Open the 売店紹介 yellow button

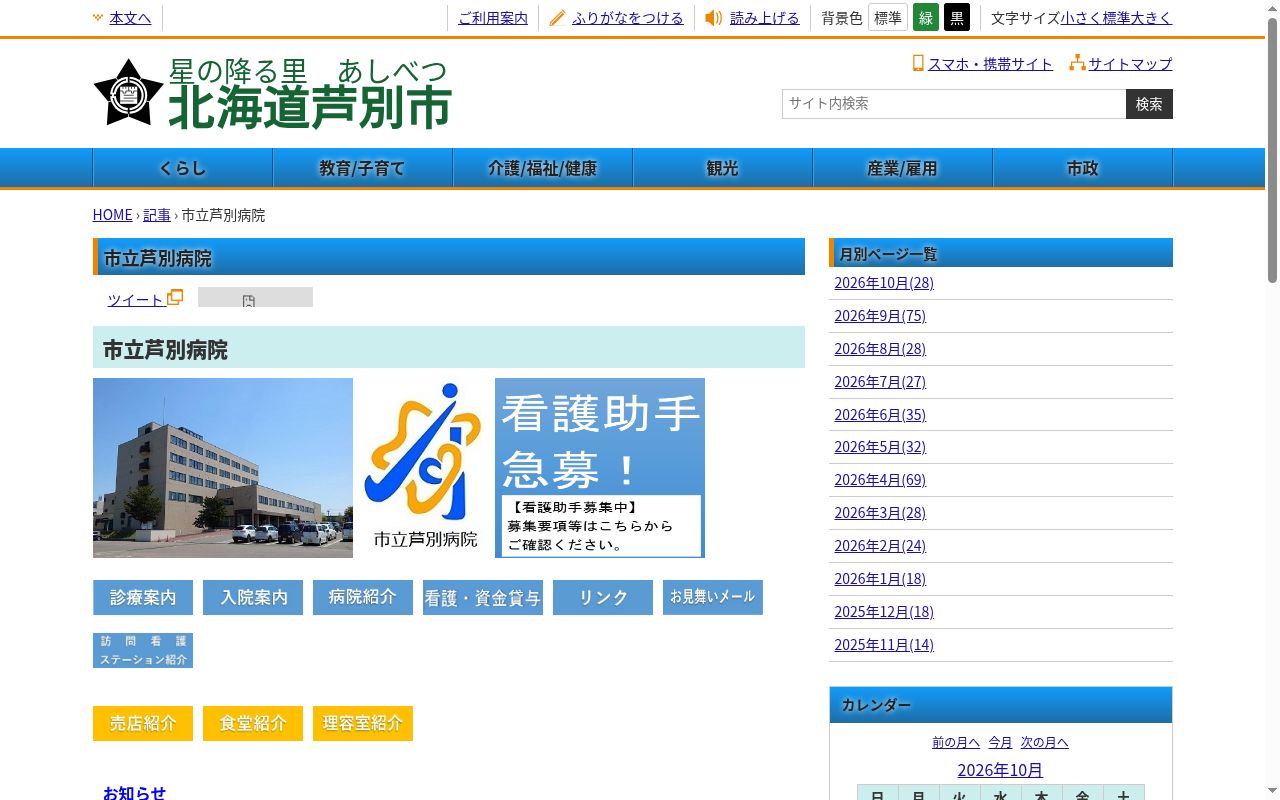click(x=143, y=723)
